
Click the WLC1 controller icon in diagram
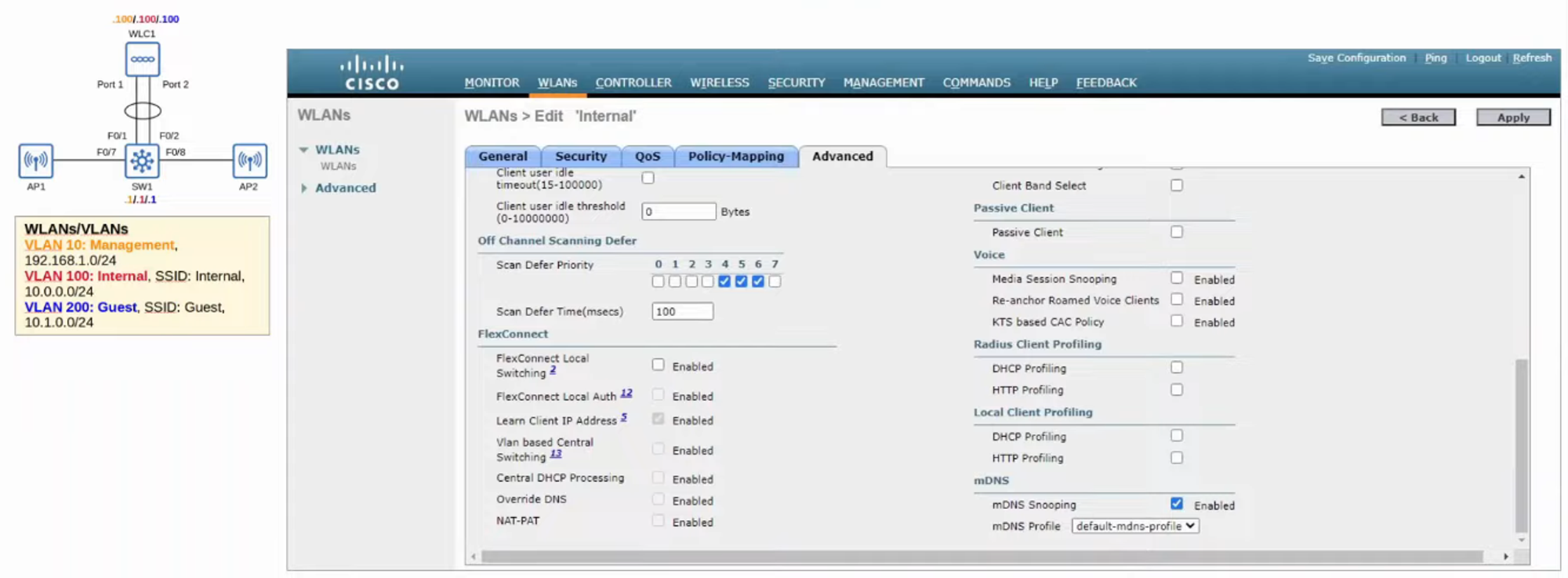(x=142, y=60)
